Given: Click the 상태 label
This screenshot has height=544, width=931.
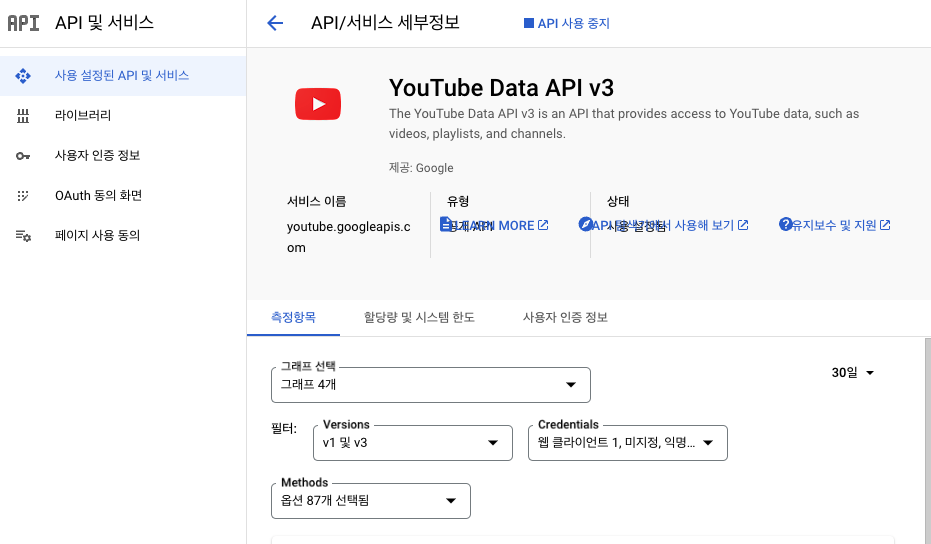Looking at the screenshot, I should pyautogui.click(x=618, y=201).
